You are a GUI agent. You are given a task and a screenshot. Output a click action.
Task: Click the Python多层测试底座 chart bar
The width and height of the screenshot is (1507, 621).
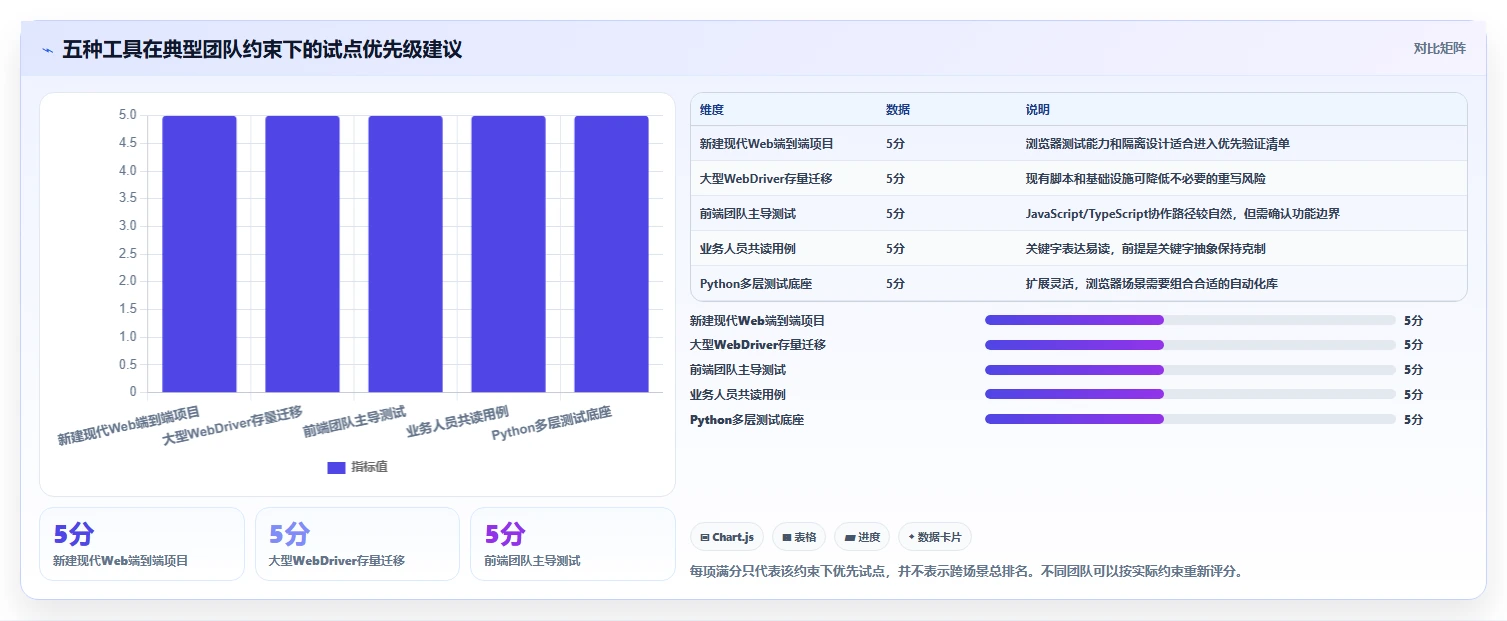click(x=611, y=254)
